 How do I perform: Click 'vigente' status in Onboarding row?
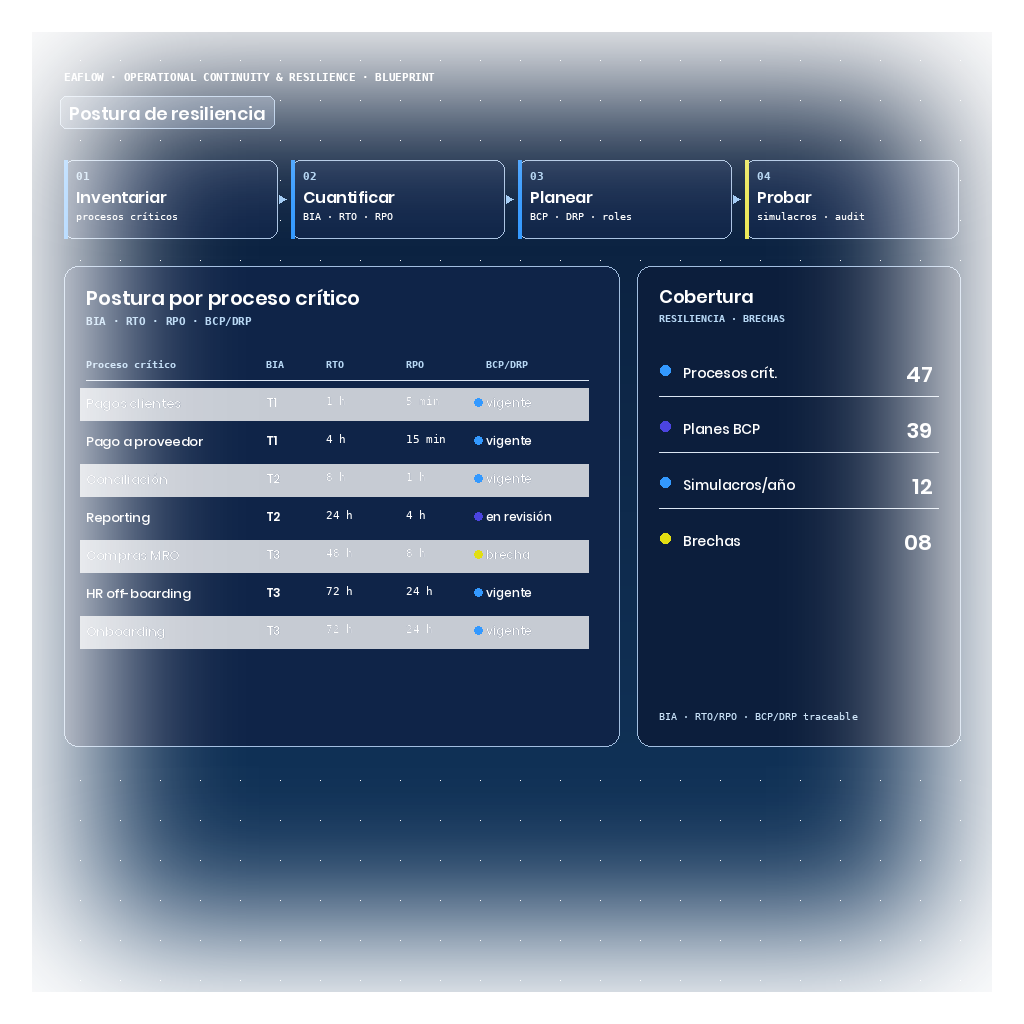tap(509, 630)
